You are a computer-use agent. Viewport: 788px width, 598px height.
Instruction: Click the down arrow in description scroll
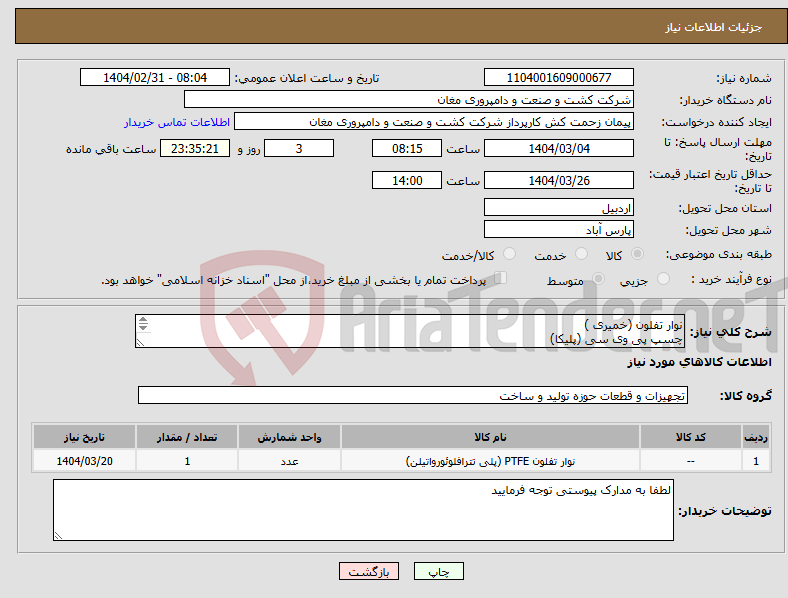(x=143, y=327)
